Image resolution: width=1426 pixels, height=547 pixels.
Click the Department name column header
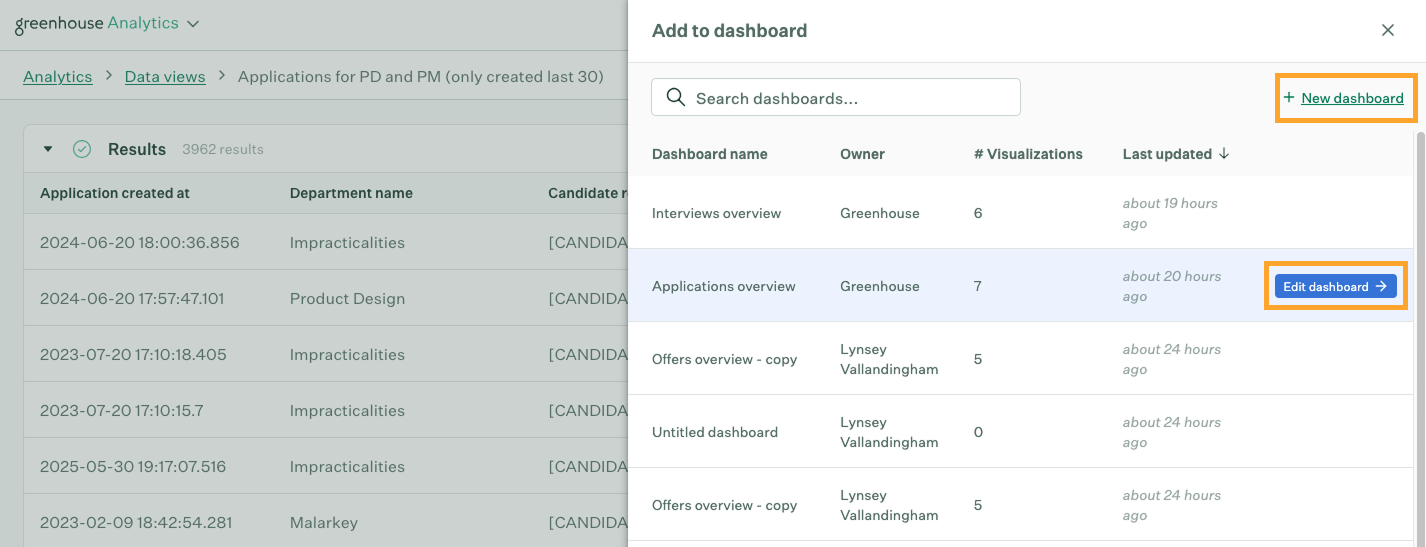[351, 193]
